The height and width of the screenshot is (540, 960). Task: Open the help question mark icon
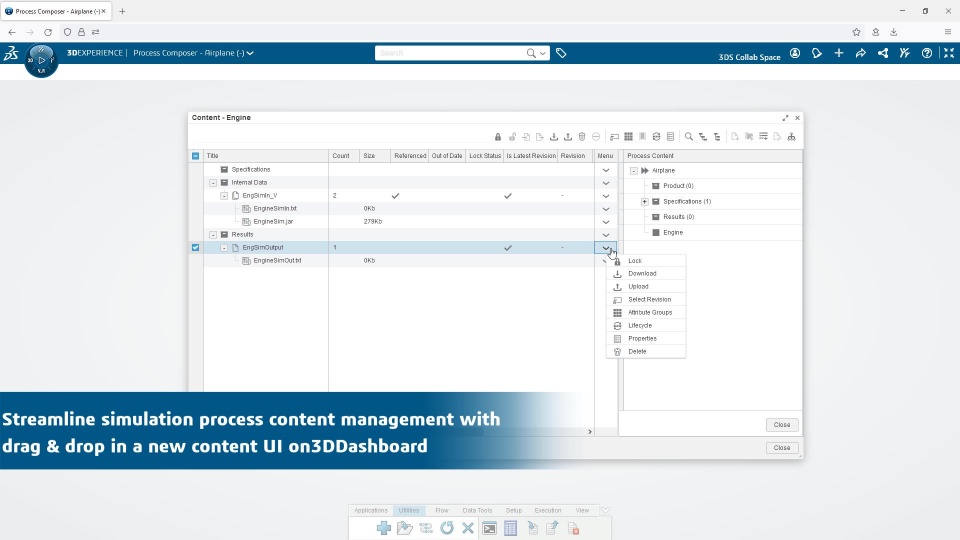[x=927, y=53]
